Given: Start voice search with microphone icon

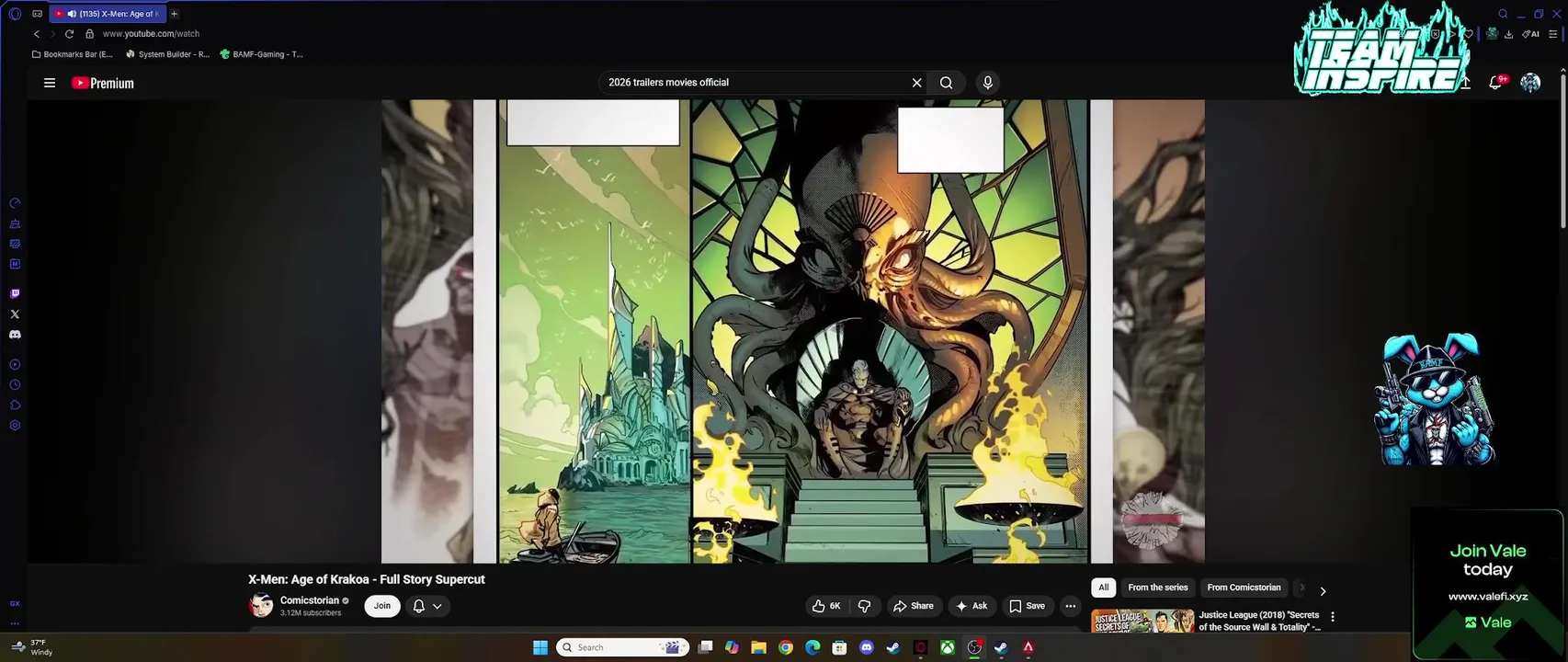Looking at the screenshot, I should pyautogui.click(x=988, y=83).
